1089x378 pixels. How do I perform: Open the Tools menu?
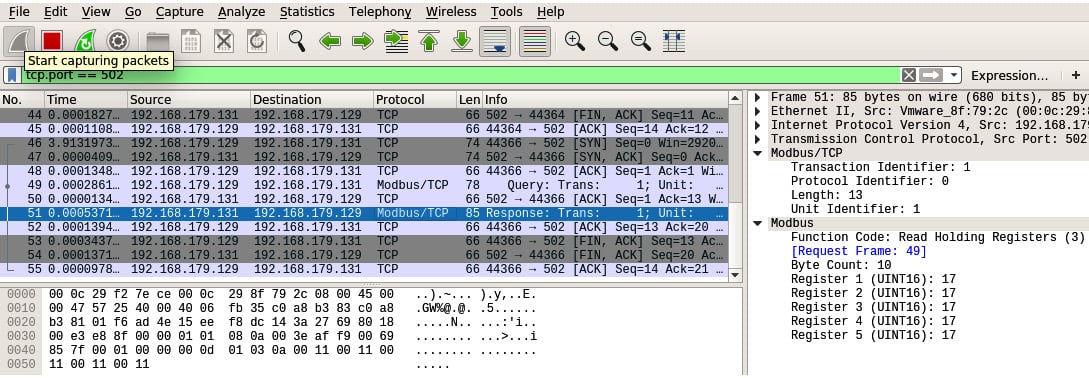tap(506, 12)
